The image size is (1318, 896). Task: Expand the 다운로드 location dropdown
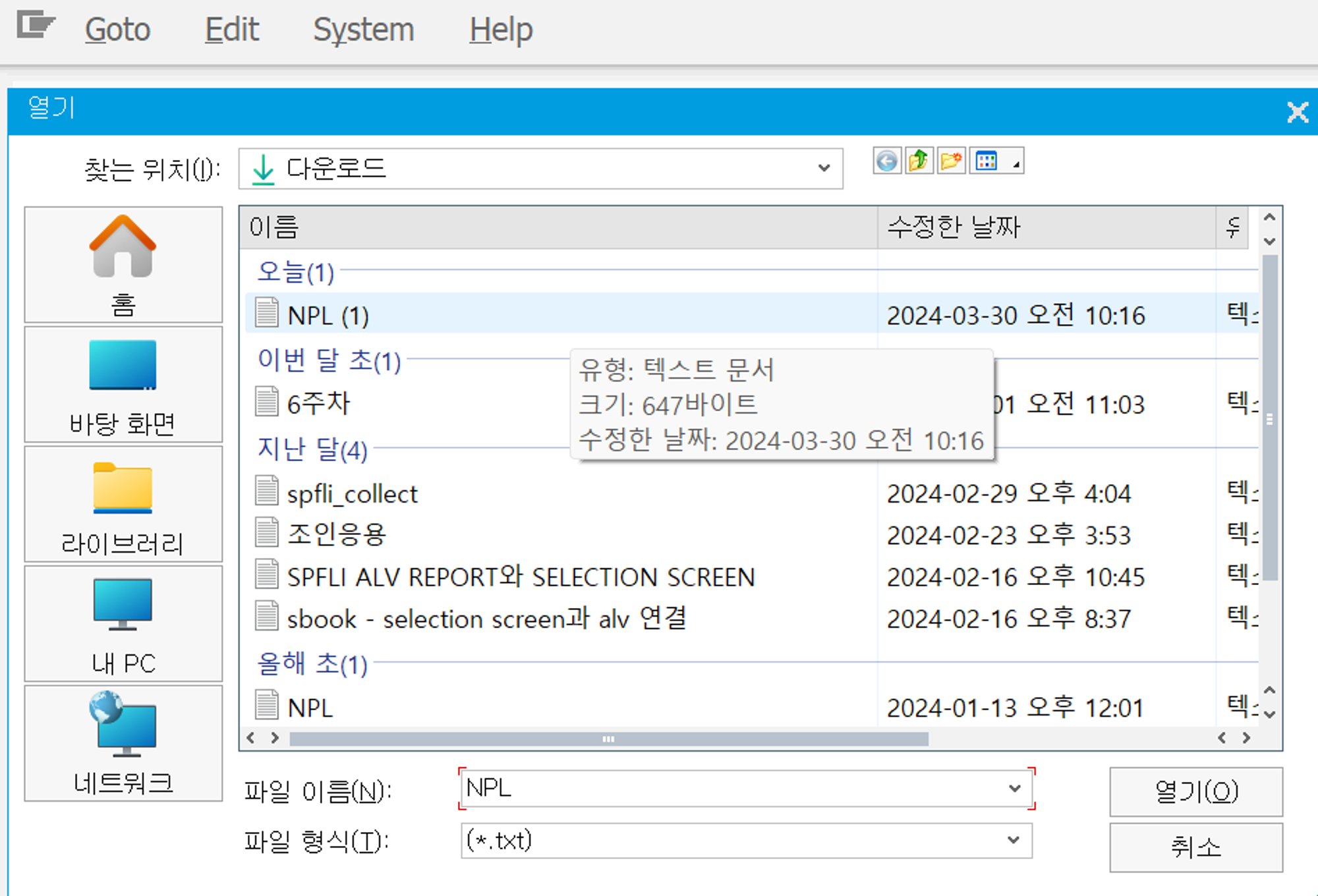click(824, 169)
